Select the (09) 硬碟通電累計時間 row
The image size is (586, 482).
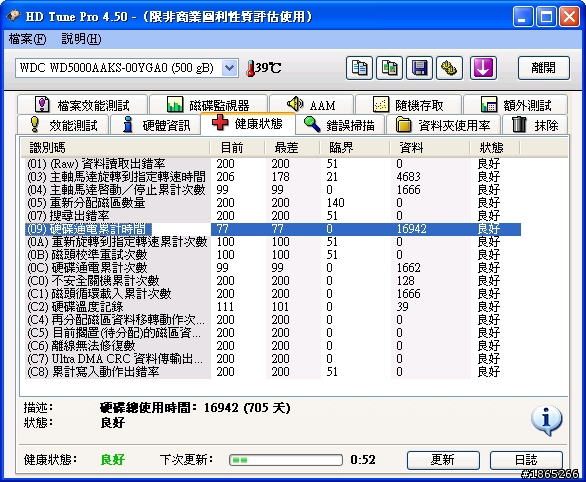click(273, 229)
